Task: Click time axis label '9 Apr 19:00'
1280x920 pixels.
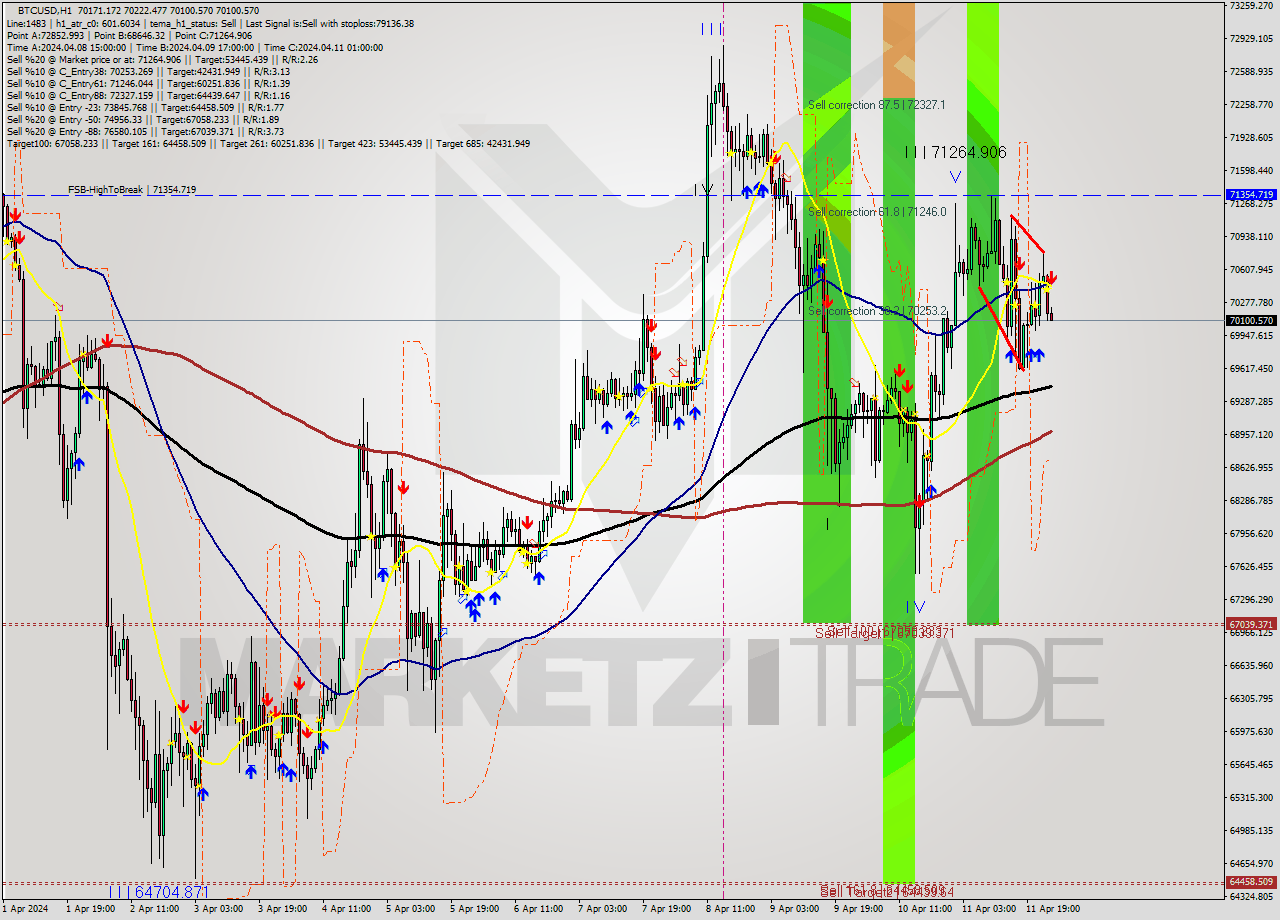Action: (858, 910)
